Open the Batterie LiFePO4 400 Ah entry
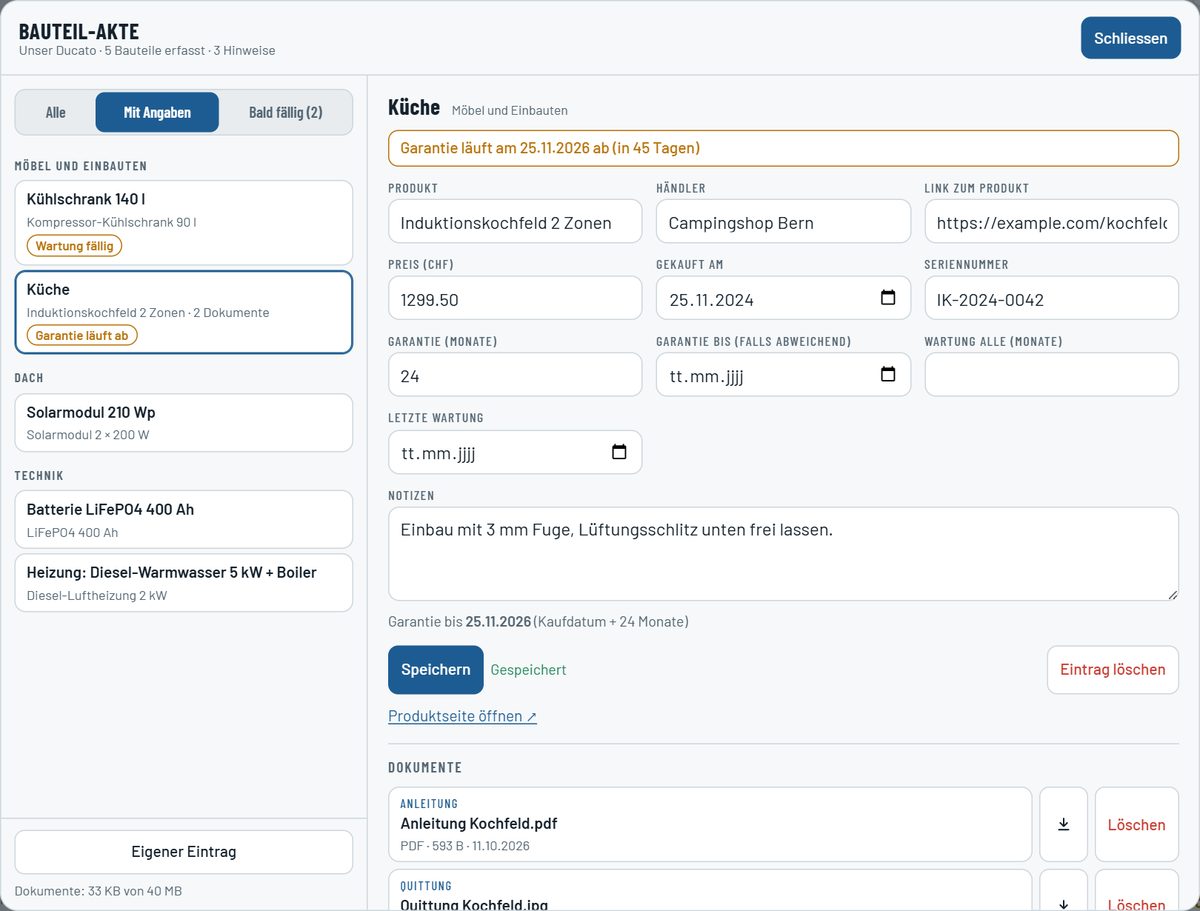Image resolution: width=1200 pixels, height=911 pixels. [184, 519]
